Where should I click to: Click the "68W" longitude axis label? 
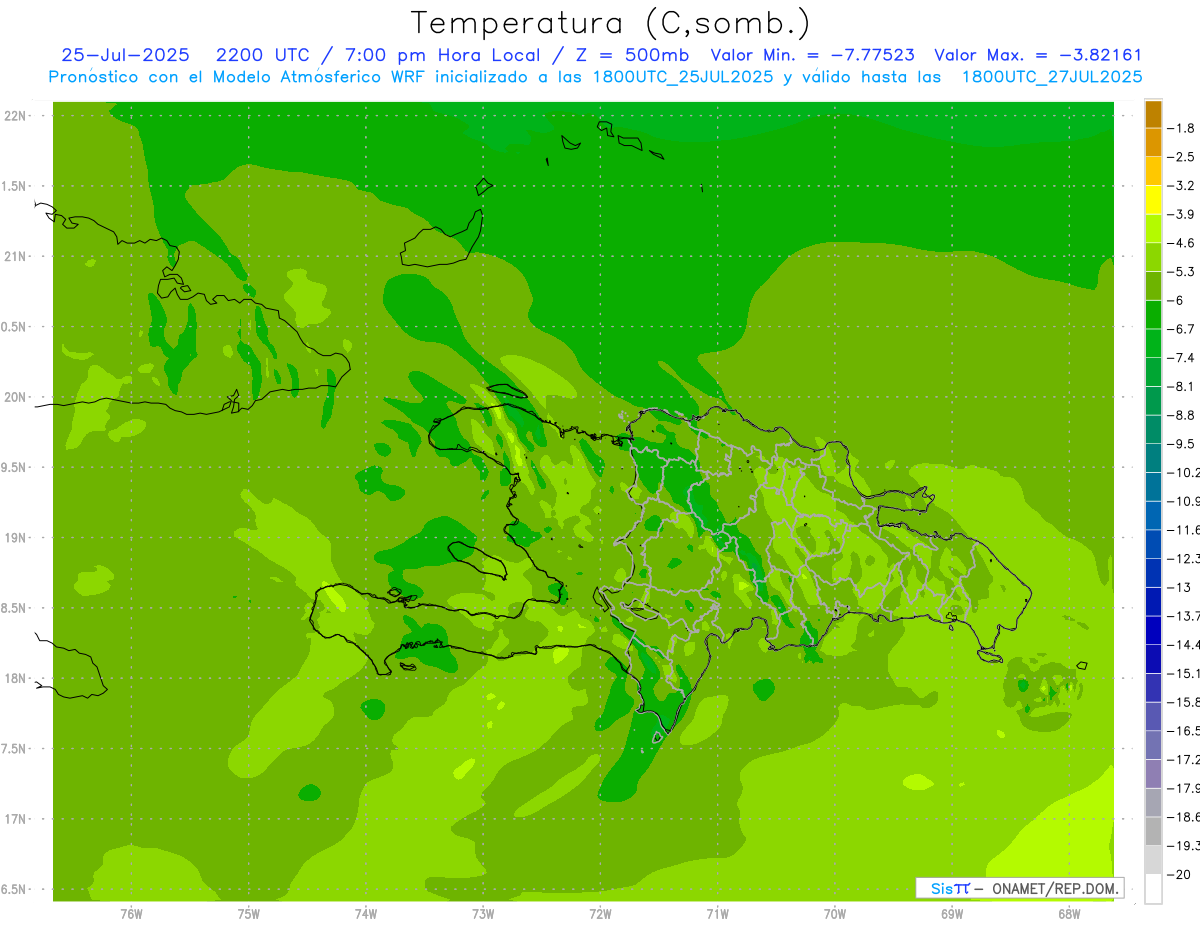[x=1069, y=913]
